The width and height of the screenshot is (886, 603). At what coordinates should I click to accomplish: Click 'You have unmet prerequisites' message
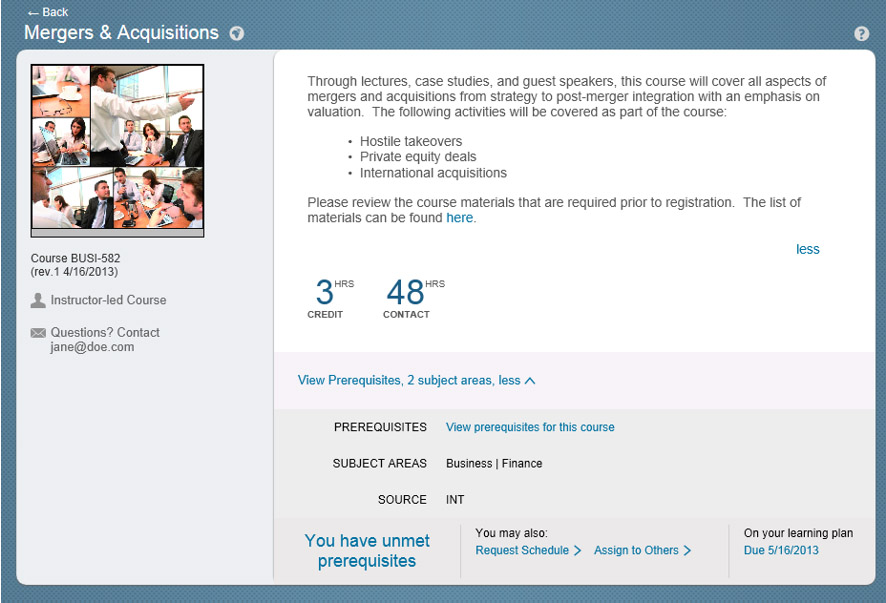click(x=367, y=551)
